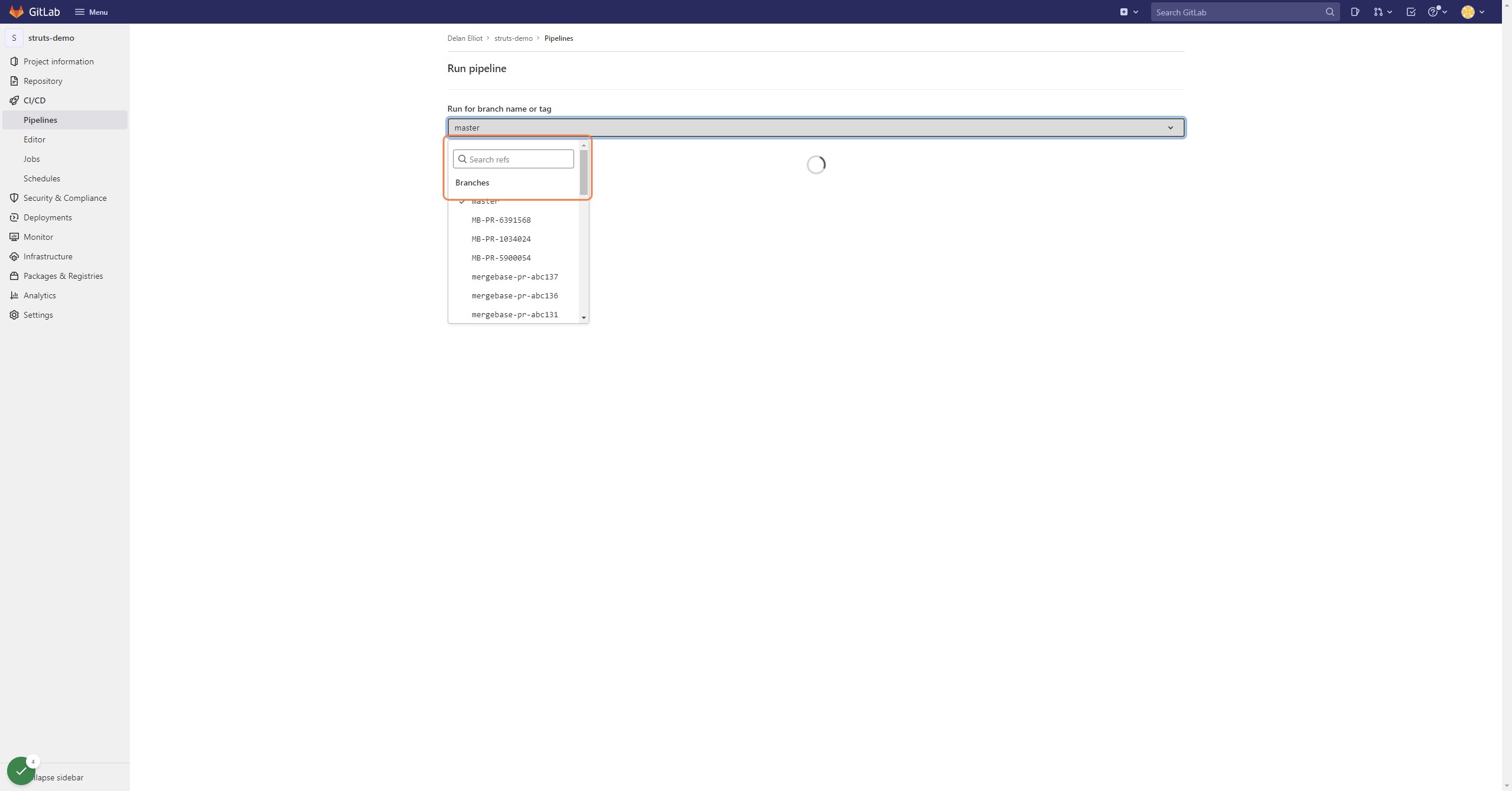Click the green checkmark badge icon

click(x=21, y=771)
